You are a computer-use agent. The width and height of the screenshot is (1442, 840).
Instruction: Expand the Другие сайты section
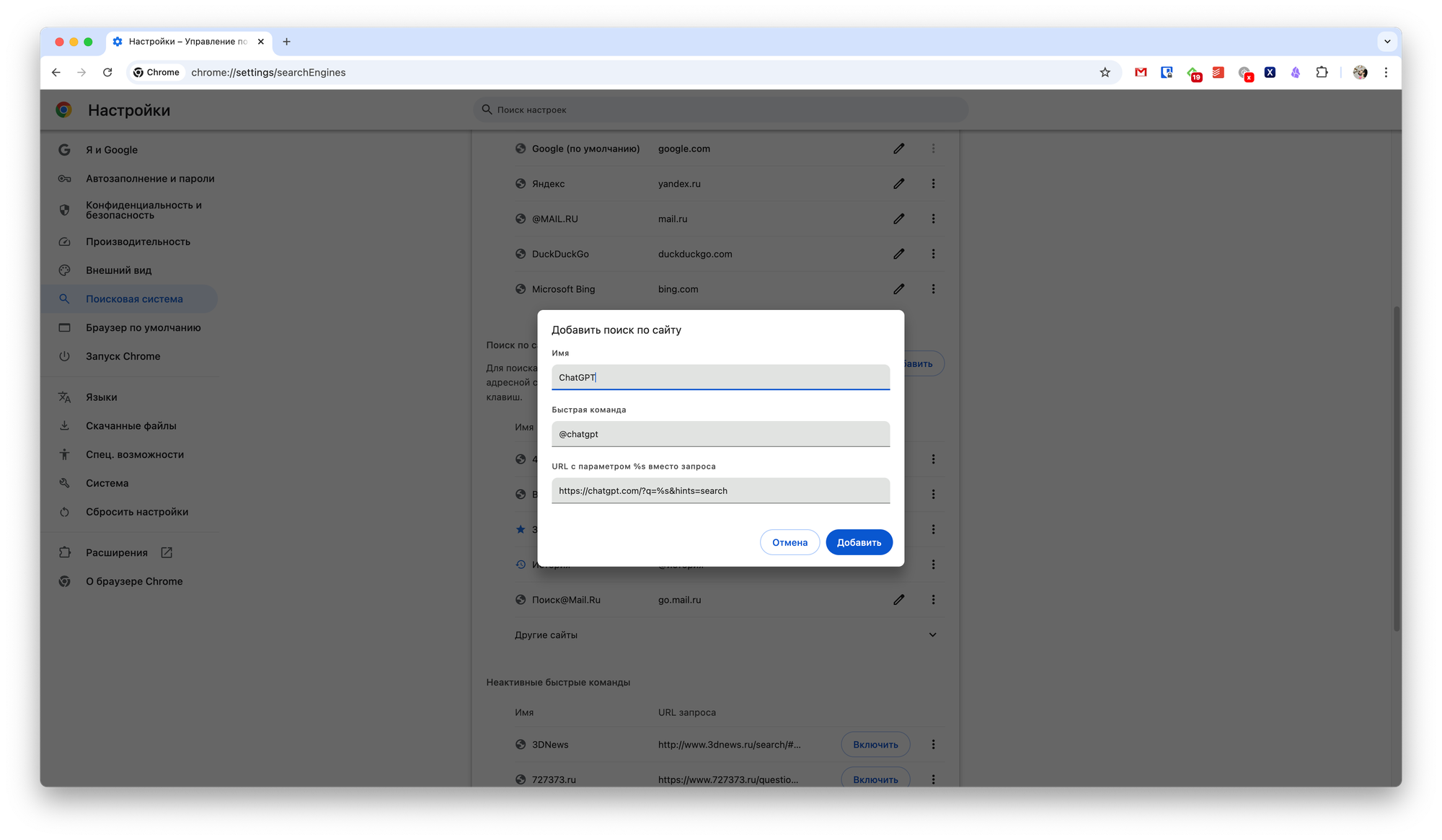click(x=932, y=635)
